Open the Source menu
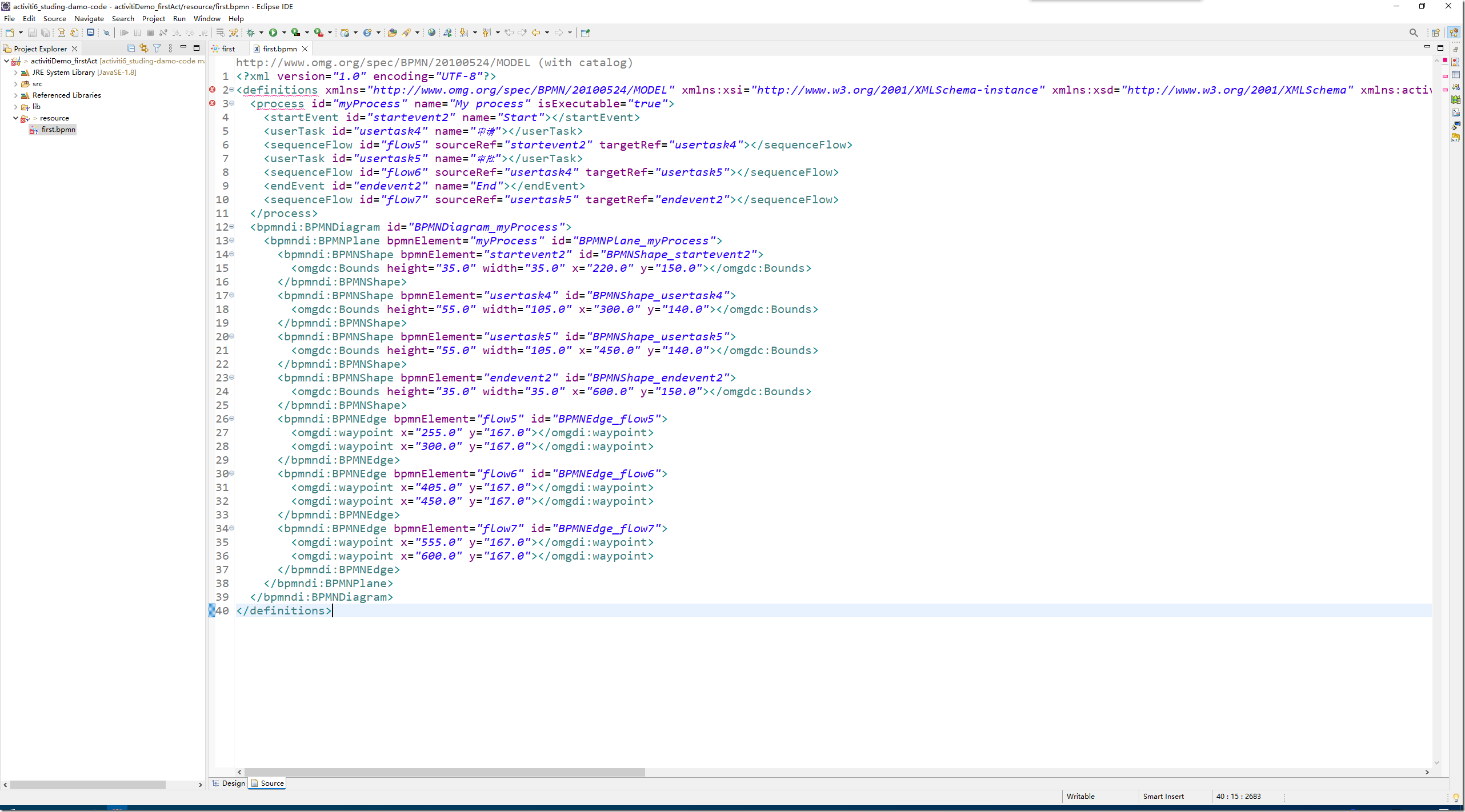The width and height of the screenshot is (1465, 812). pyautogui.click(x=55, y=19)
